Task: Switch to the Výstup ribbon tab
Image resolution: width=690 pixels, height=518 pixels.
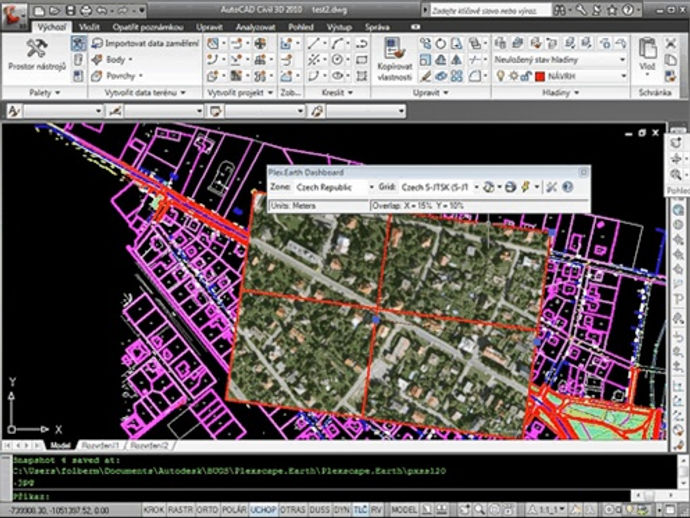Action: (x=339, y=27)
